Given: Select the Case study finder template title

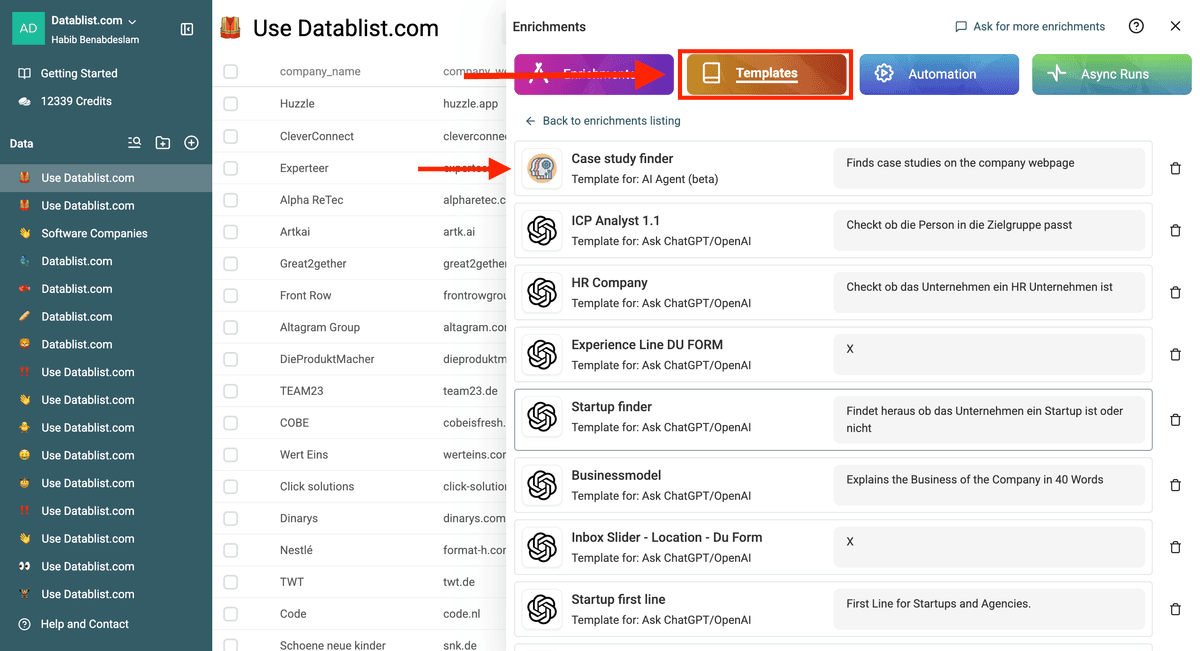Looking at the screenshot, I should coord(622,158).
